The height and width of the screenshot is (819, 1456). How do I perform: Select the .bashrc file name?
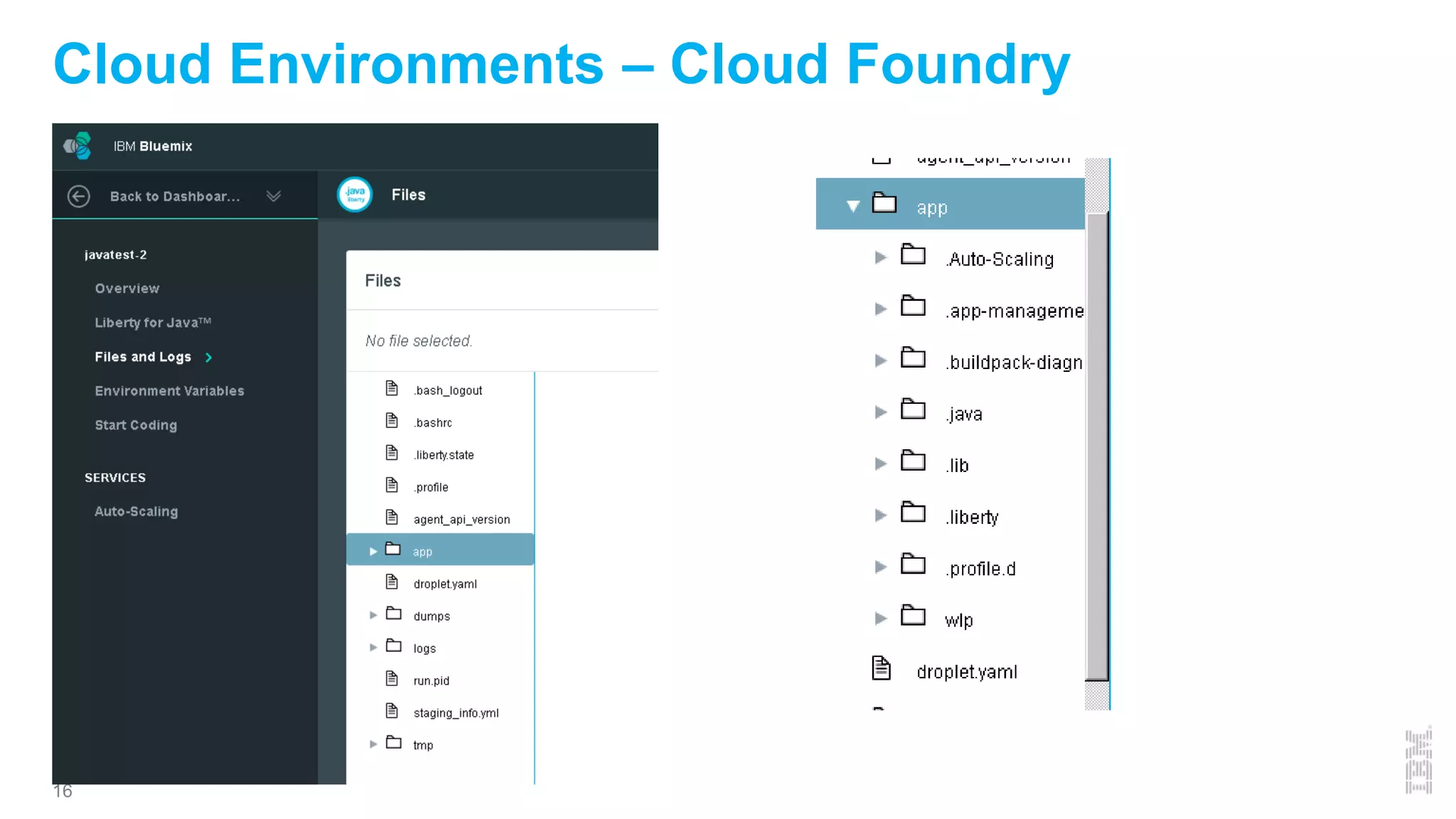coord(433,423)
